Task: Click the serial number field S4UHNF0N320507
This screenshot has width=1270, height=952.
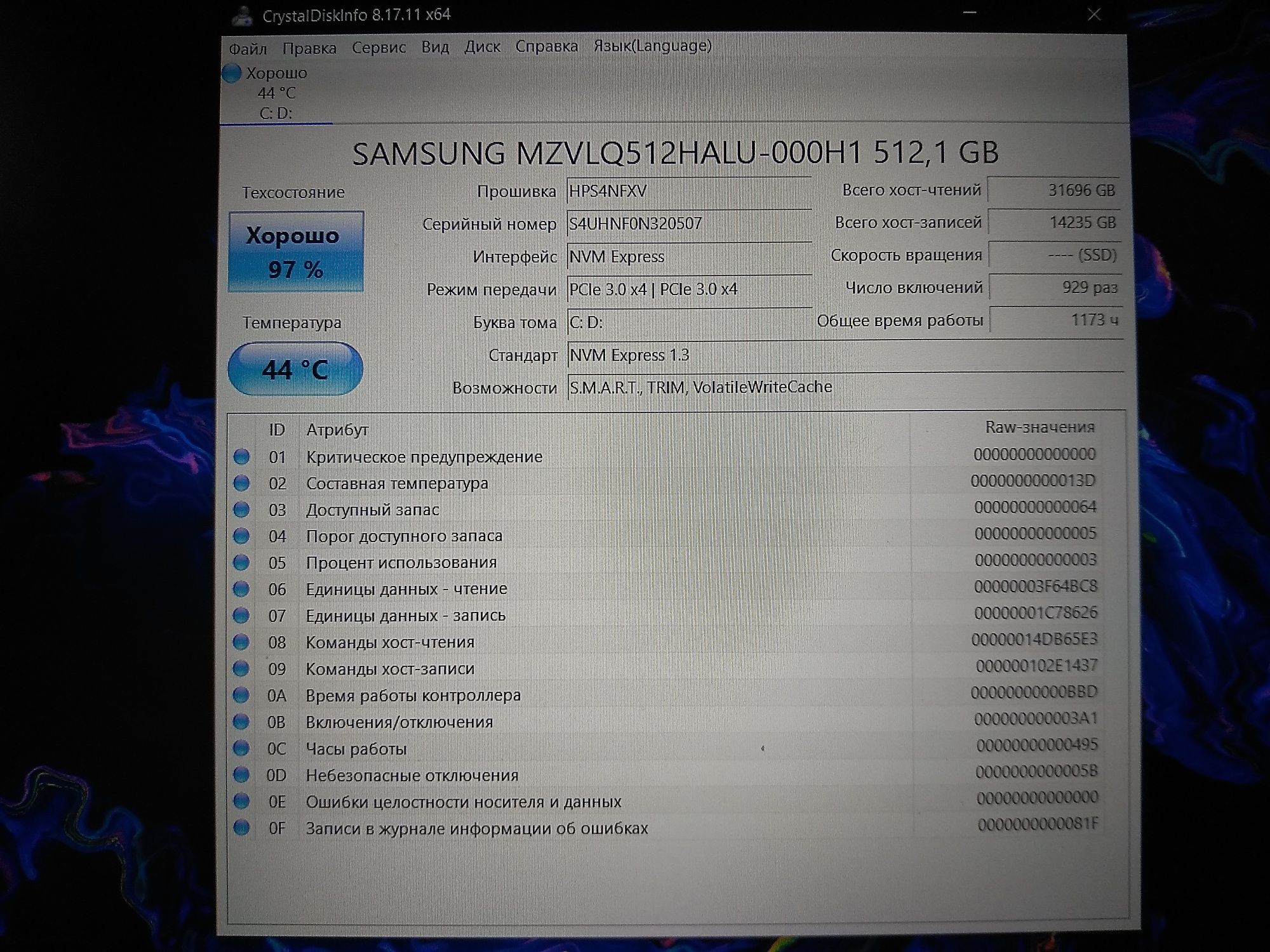Action: click(x=689, y=224)
